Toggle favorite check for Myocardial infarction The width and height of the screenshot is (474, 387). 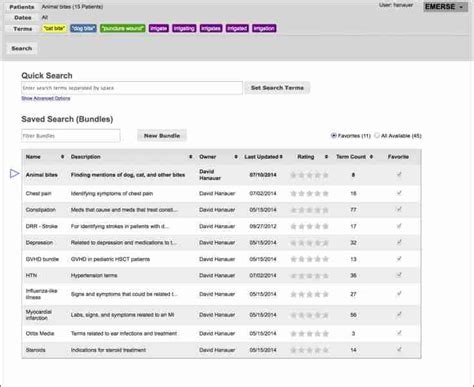coord(399,314)
